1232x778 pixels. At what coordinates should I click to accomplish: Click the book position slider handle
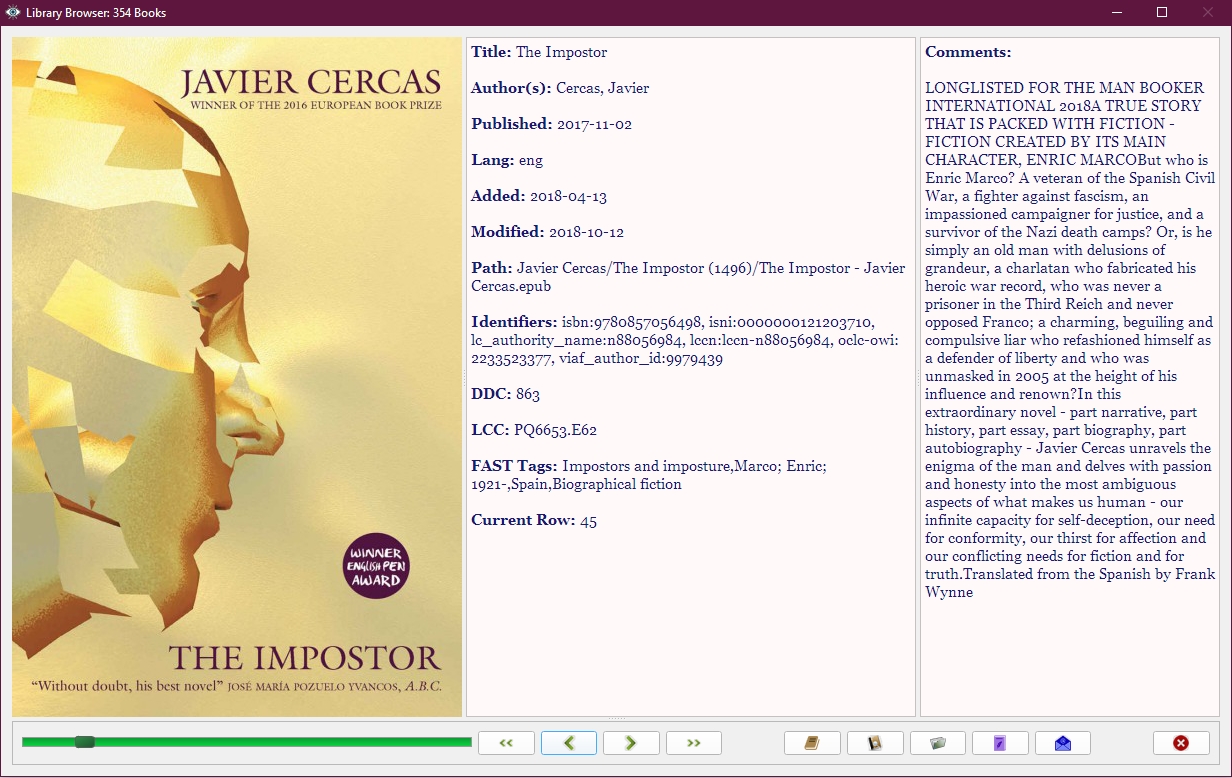point(85,742)
